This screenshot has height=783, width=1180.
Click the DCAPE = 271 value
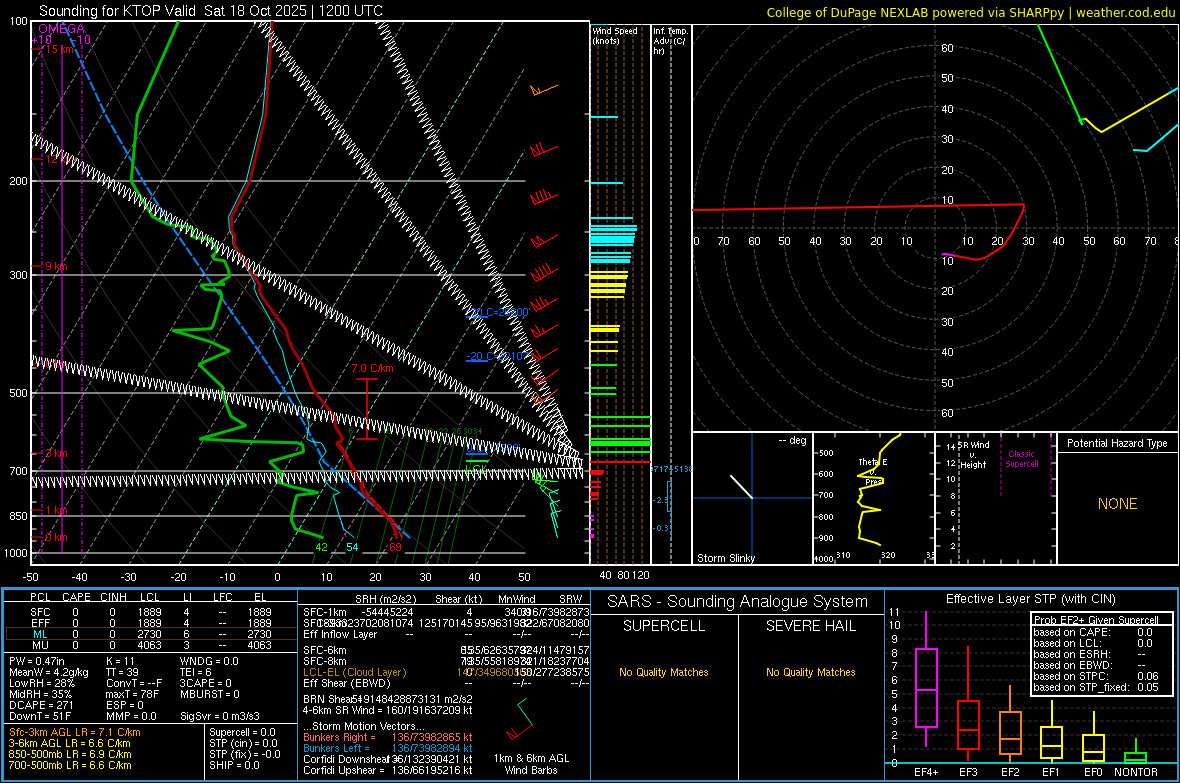point(41,705)
